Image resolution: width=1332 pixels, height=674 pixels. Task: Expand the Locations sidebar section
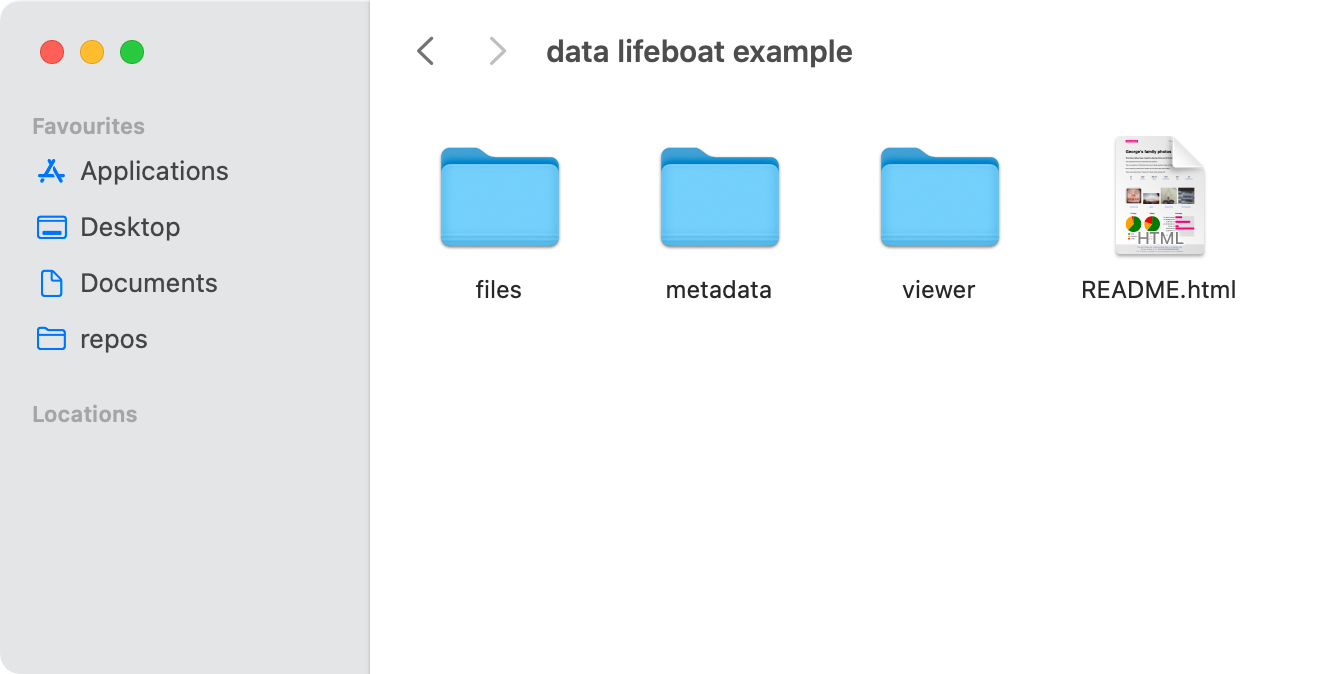(x=84, y=414)
